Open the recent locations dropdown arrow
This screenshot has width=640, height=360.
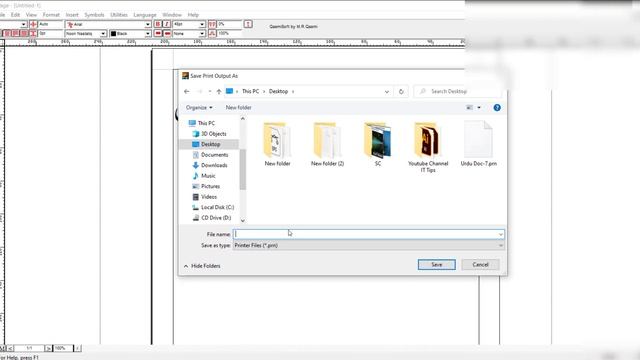209,91
